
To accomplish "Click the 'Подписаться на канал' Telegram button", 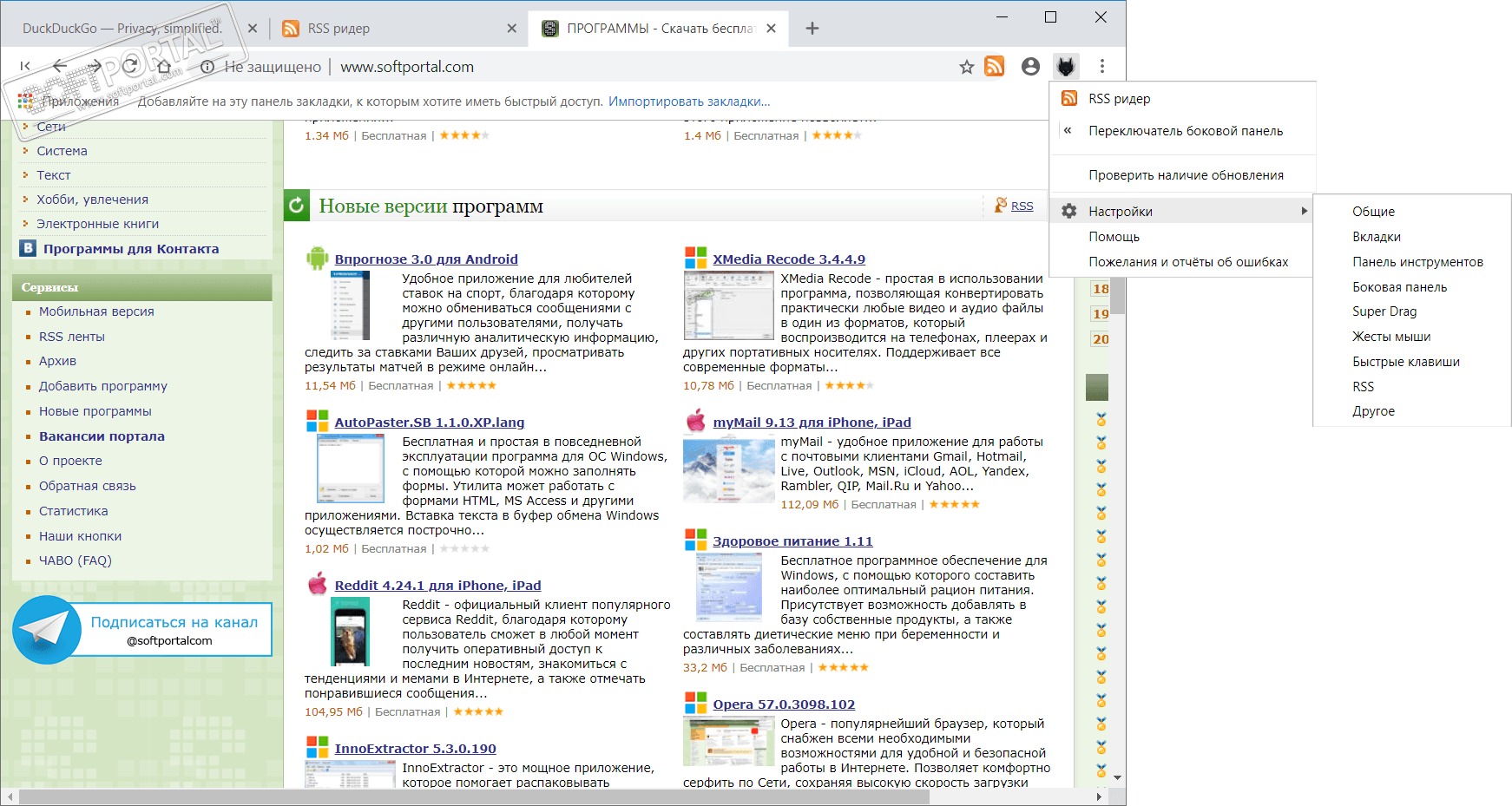I will tap(142, 630).
